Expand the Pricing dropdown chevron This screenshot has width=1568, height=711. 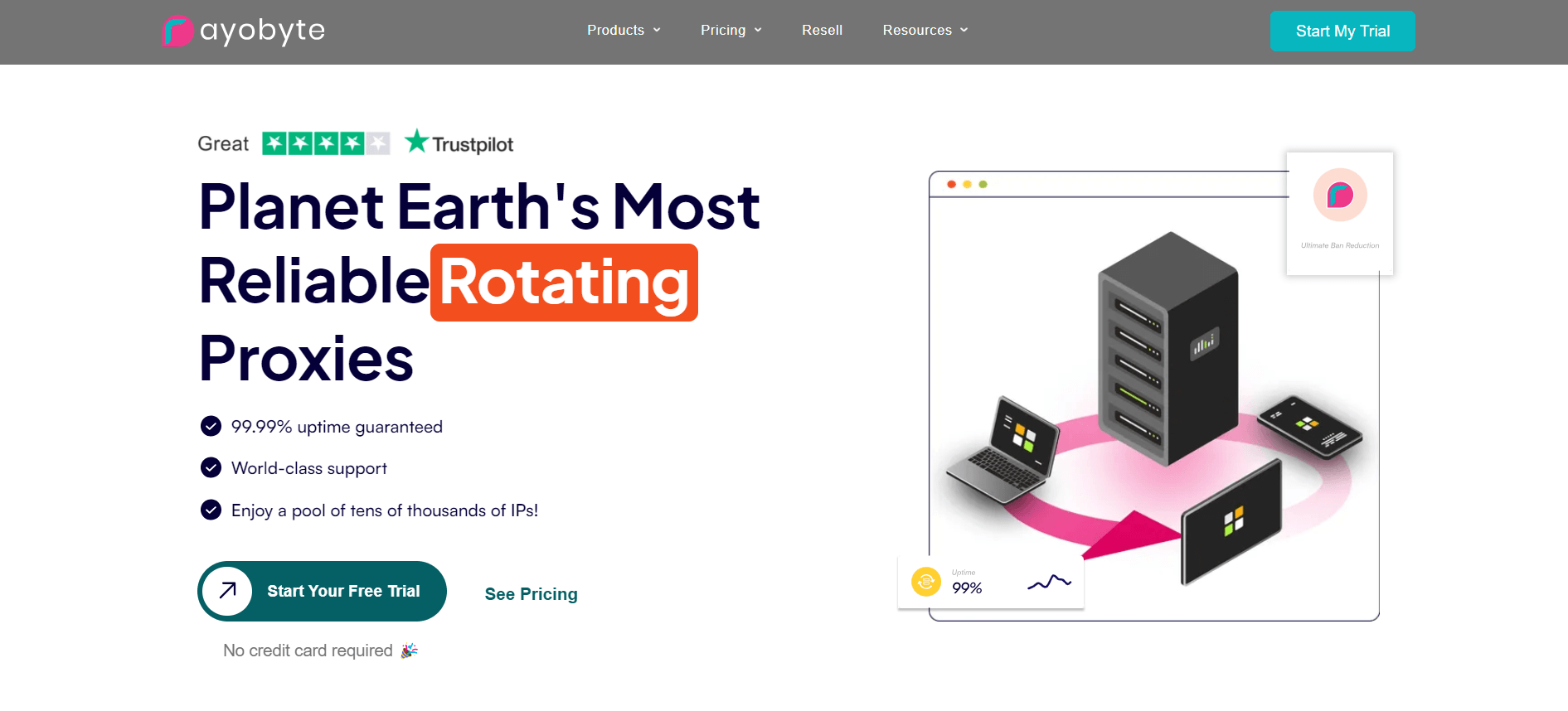click(x=758, y=31)
